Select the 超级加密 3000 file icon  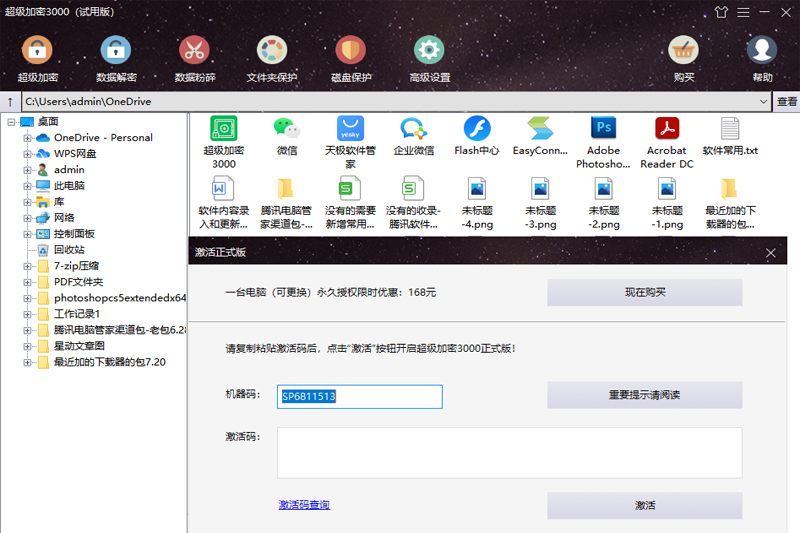point(224,128)
